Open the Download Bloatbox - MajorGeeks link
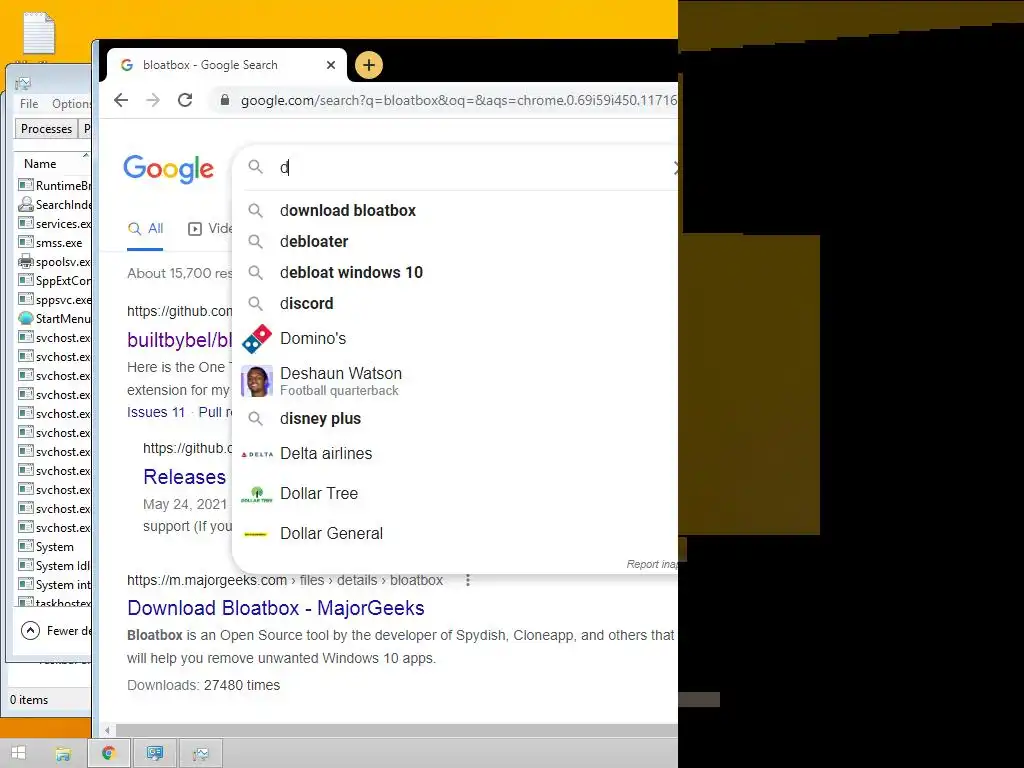Image resolution: width=1024 pixels, height=768 pixels. (x=276, y=608)
